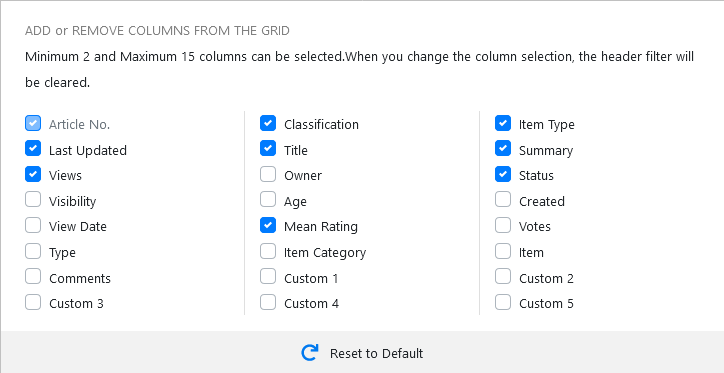Screen dimensions: 724x373
Task: Check the Type column checkbox
Action: click(x=33, y=251)
